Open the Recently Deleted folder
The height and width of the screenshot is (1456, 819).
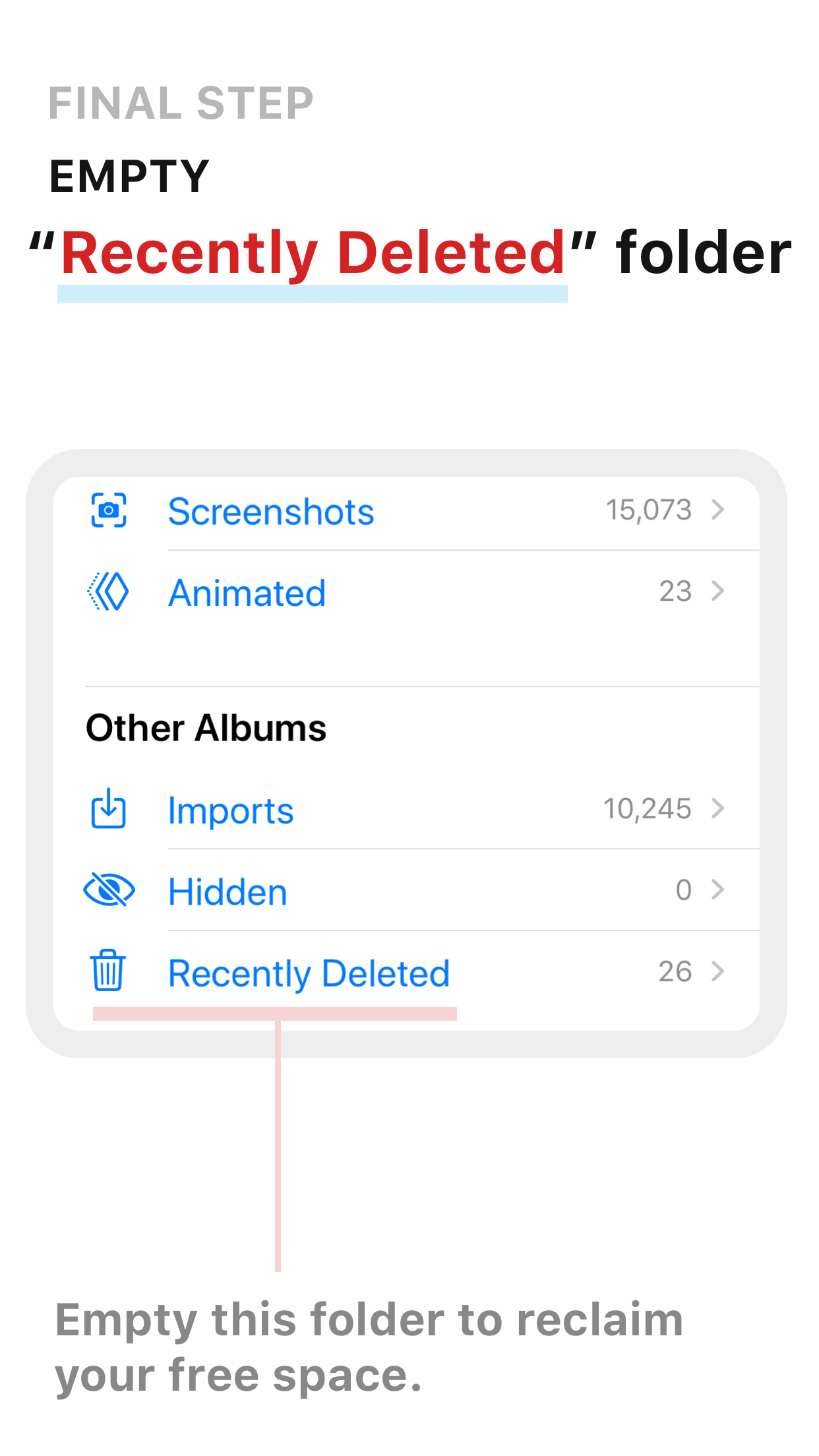[309, 972]
